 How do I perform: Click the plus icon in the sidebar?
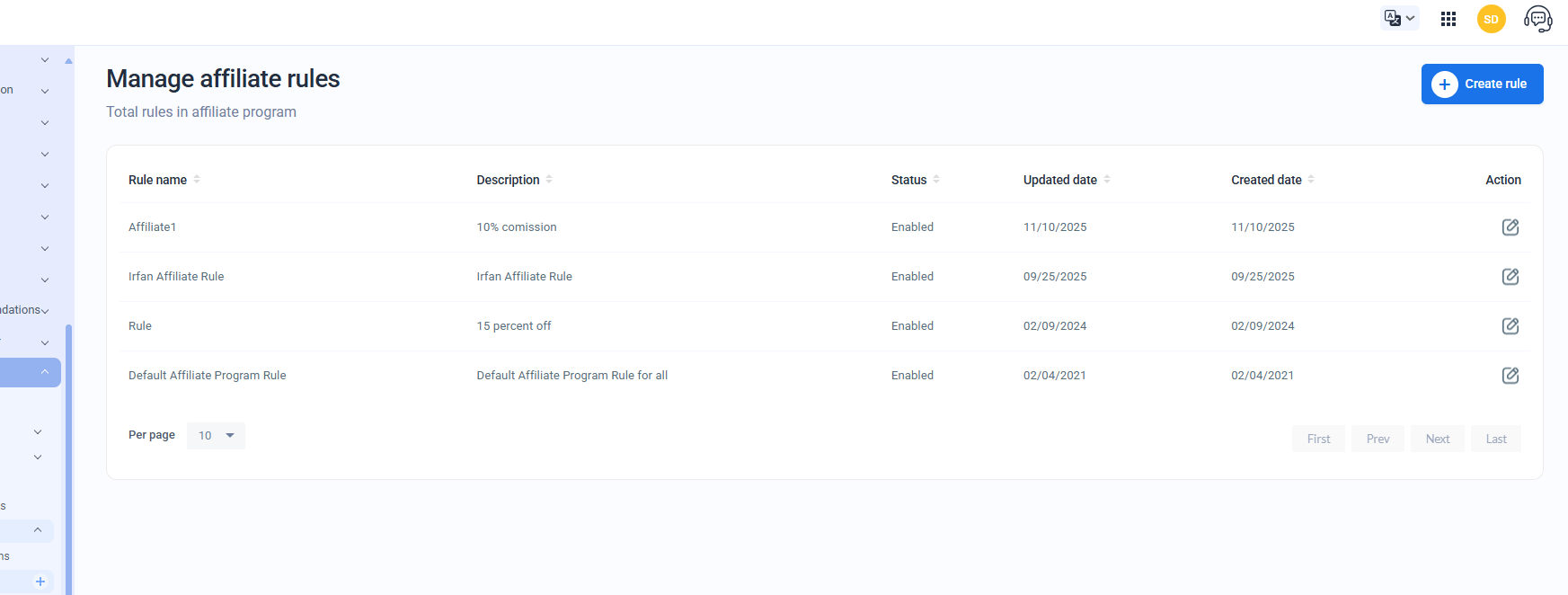pyautogui.click(x=40, y=582)
